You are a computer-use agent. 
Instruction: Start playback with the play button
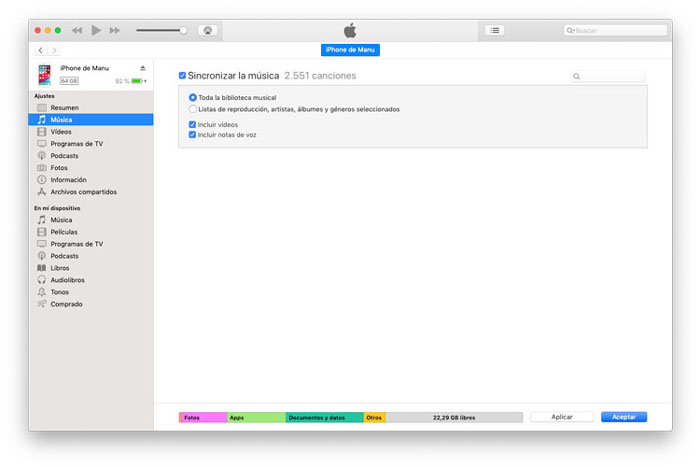click(x=96, y=30)
